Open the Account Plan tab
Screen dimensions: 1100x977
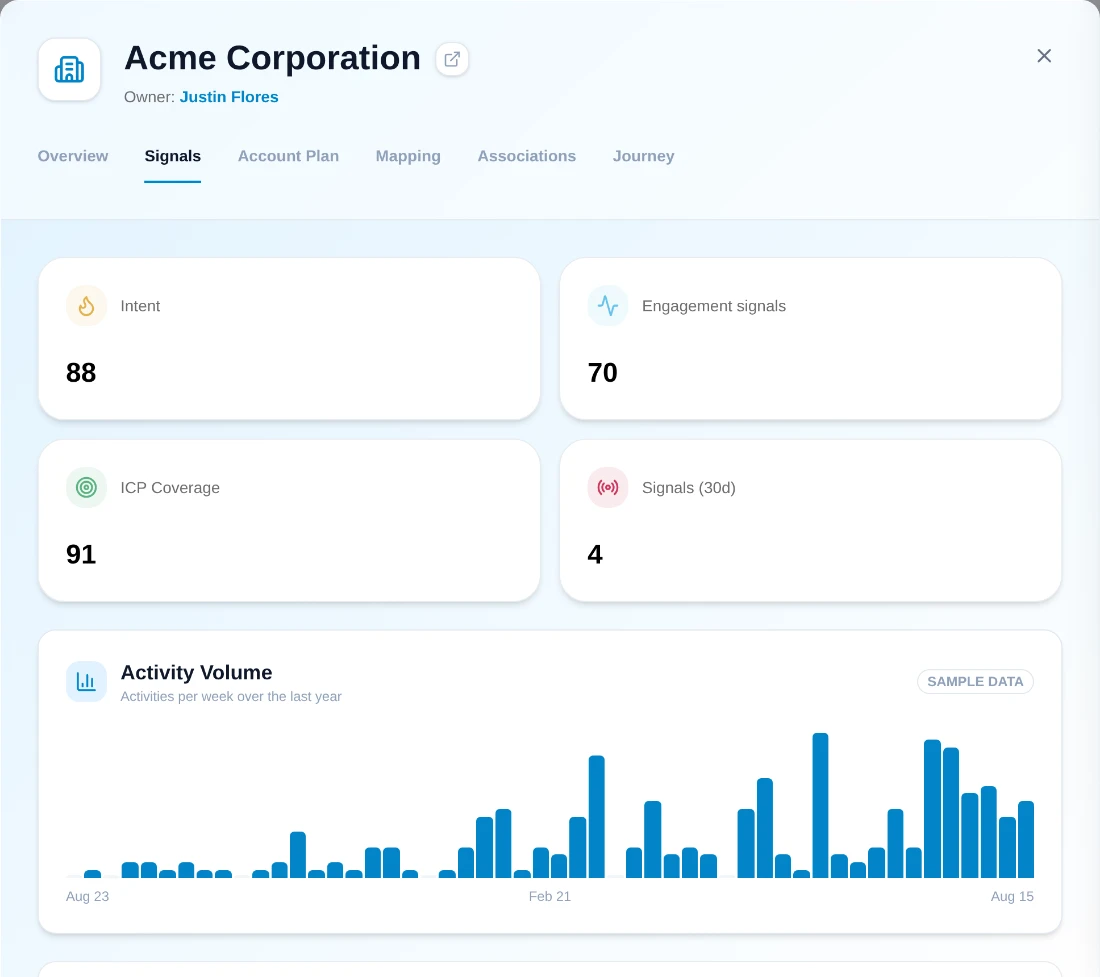pos(288,156)
